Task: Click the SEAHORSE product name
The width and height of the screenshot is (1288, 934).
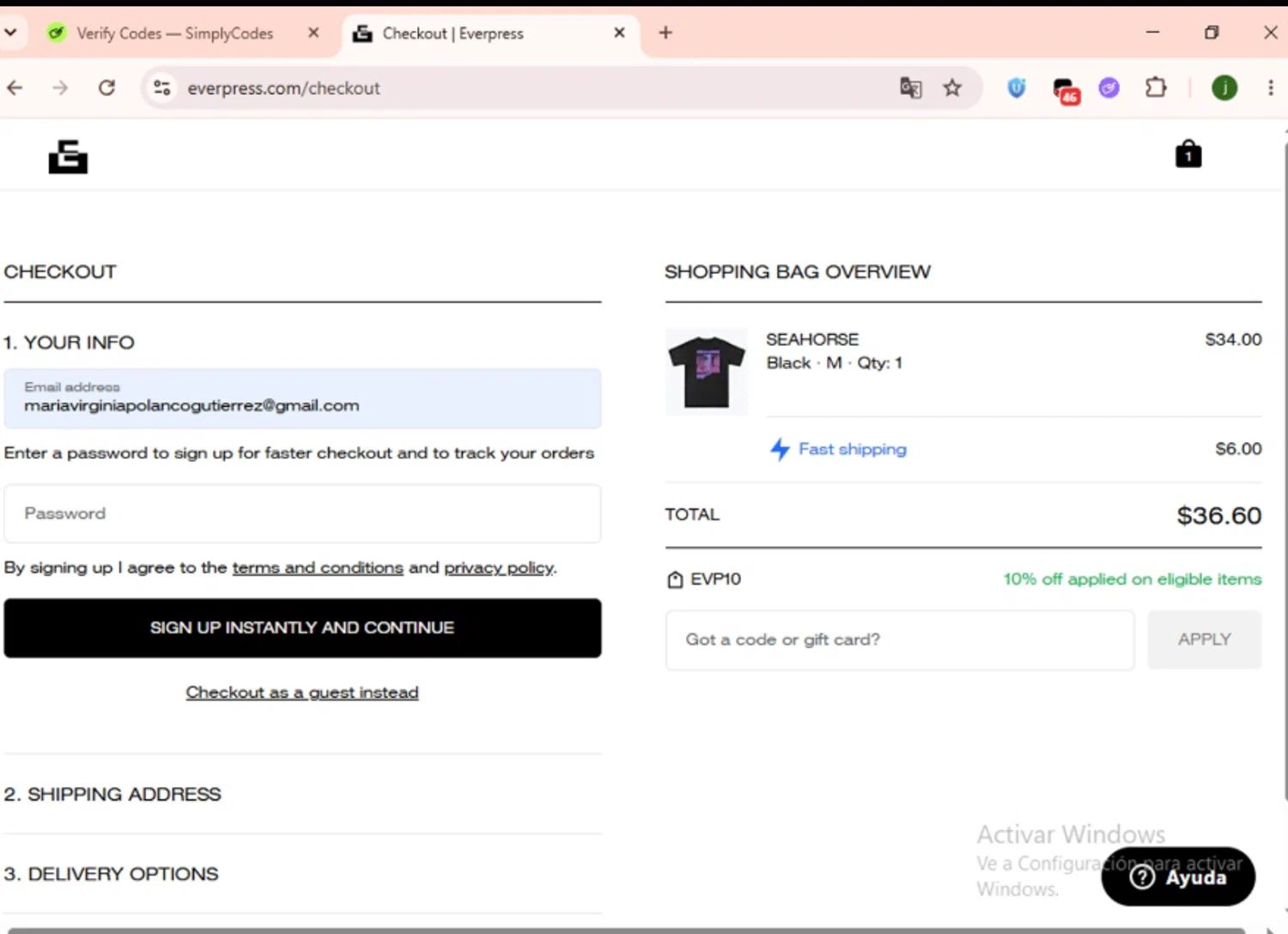Action: click(x=812, y=339)
